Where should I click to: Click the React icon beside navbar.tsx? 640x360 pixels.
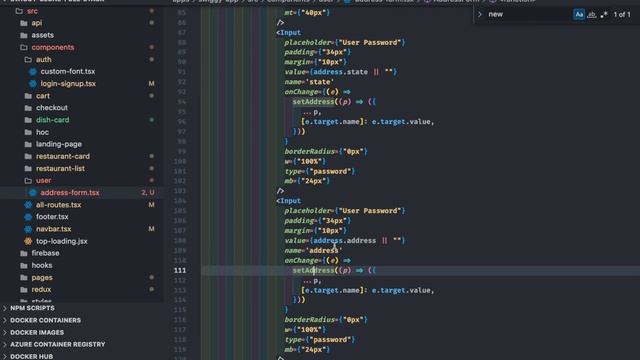(28, 229)
